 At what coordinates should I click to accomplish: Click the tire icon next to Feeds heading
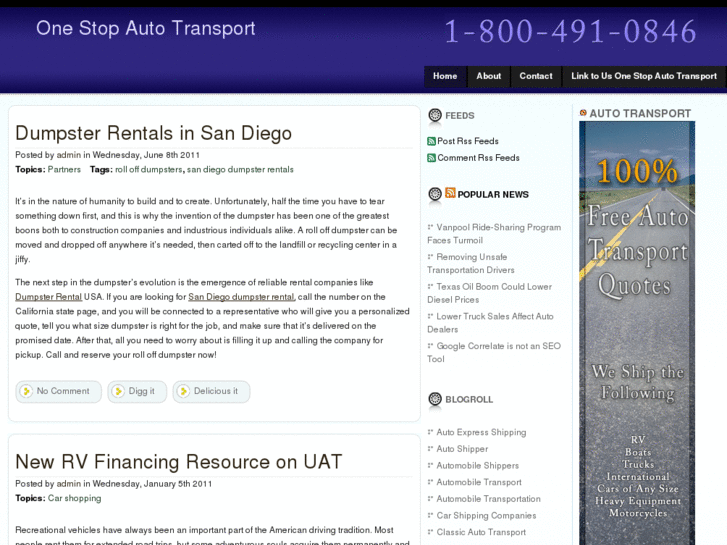pos(435,115)
